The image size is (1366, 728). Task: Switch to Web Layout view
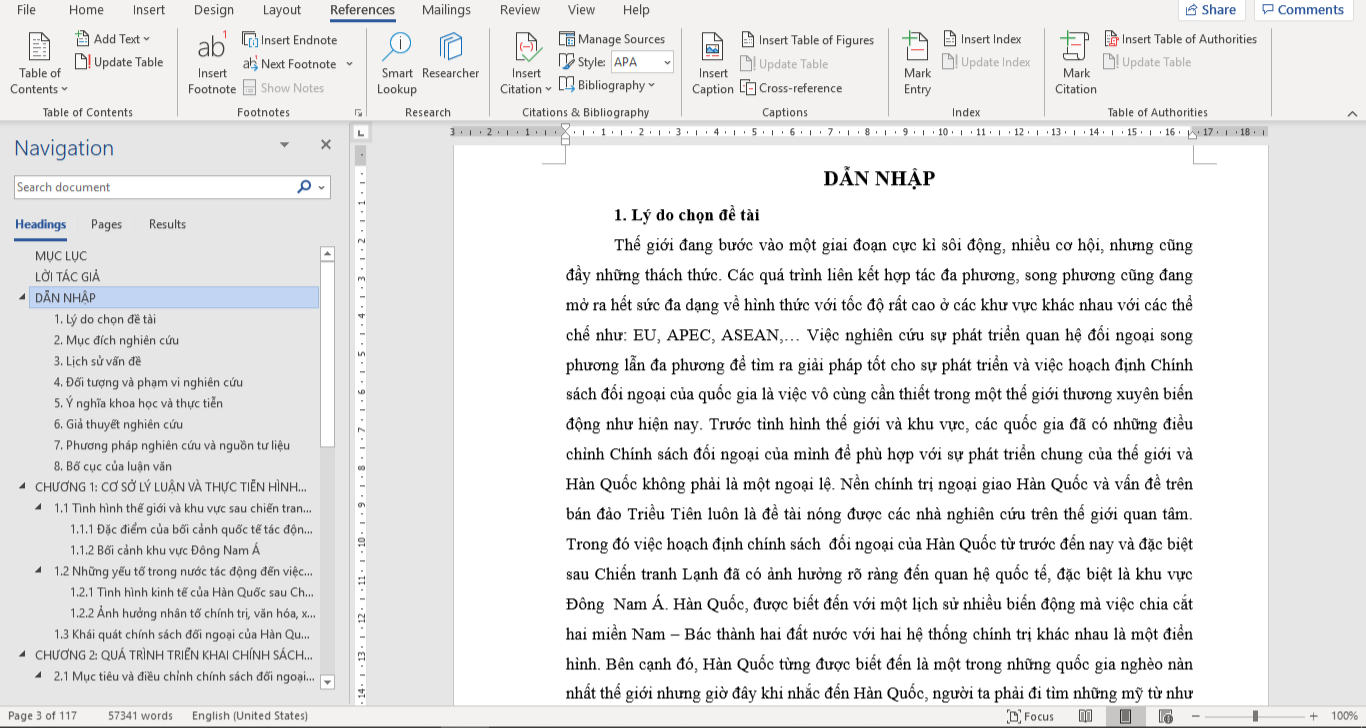coord(1164,716)
